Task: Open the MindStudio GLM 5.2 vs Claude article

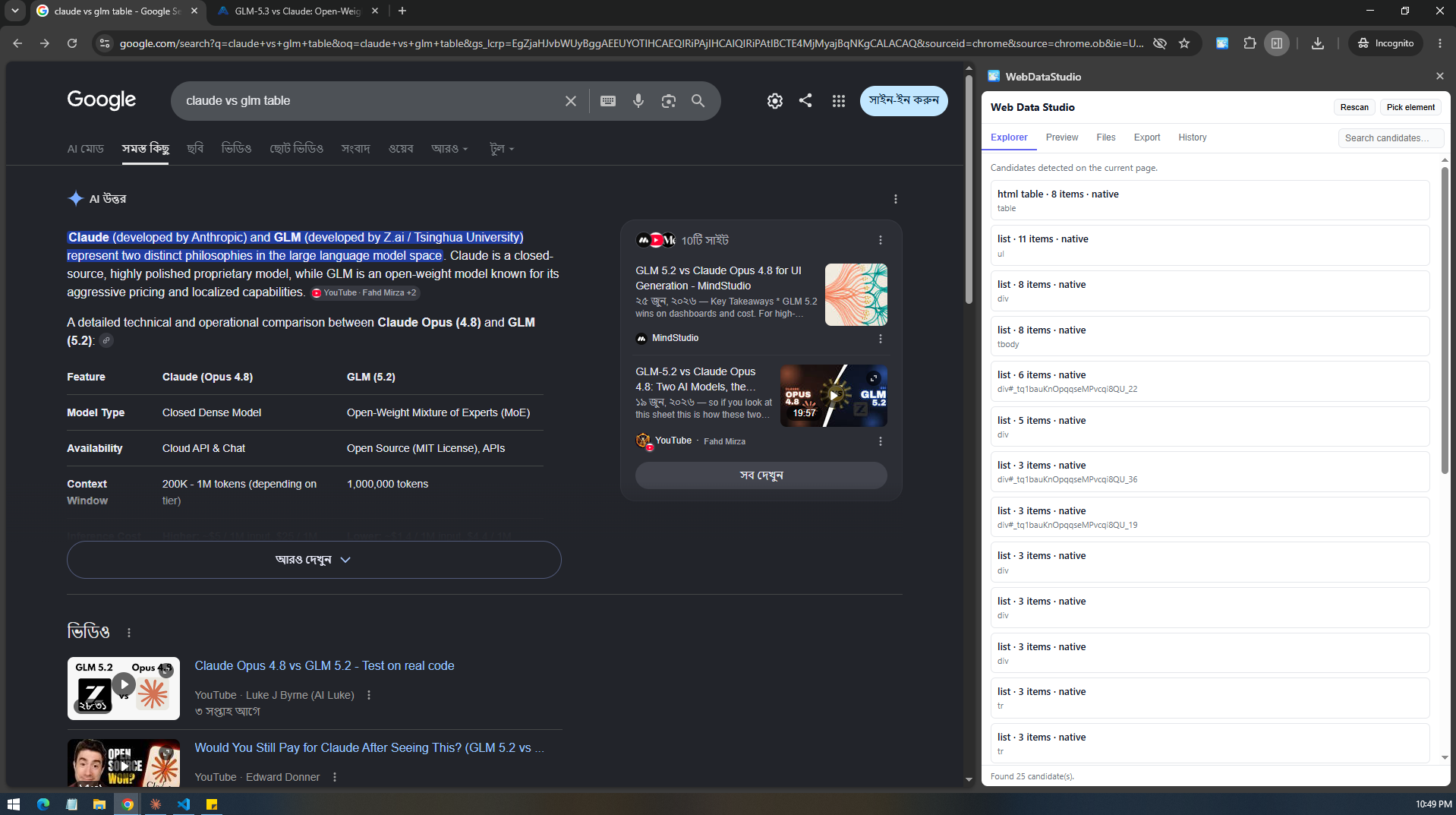Action: [x=718, y=278]
